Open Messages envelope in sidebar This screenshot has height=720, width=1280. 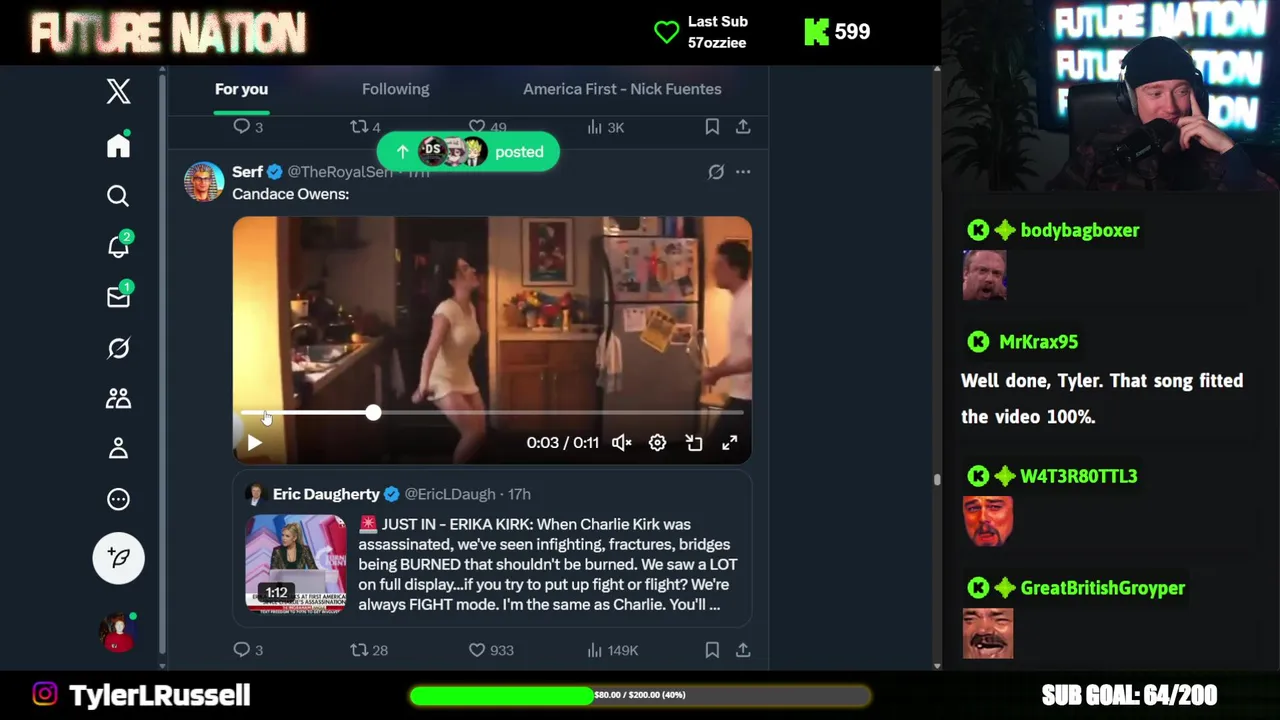pos(119,296)
